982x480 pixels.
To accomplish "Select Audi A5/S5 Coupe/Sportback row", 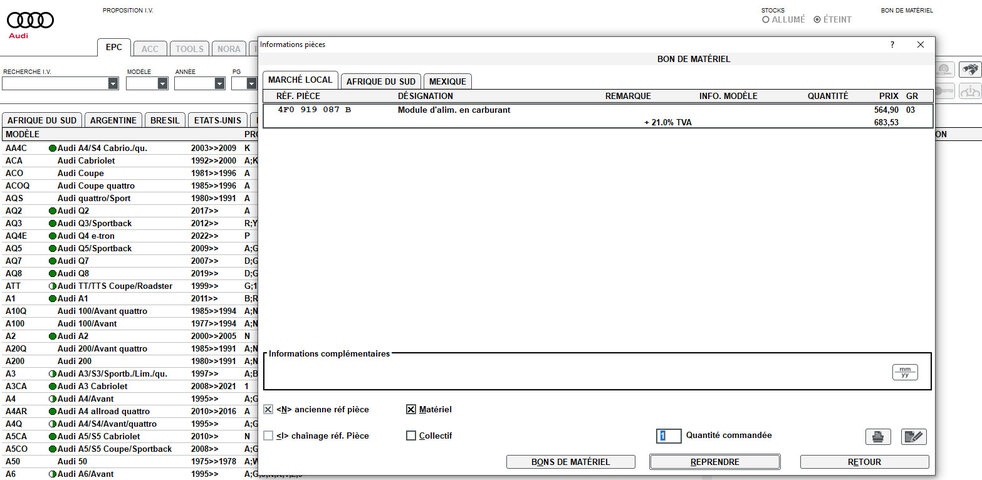I will [128, 449].
